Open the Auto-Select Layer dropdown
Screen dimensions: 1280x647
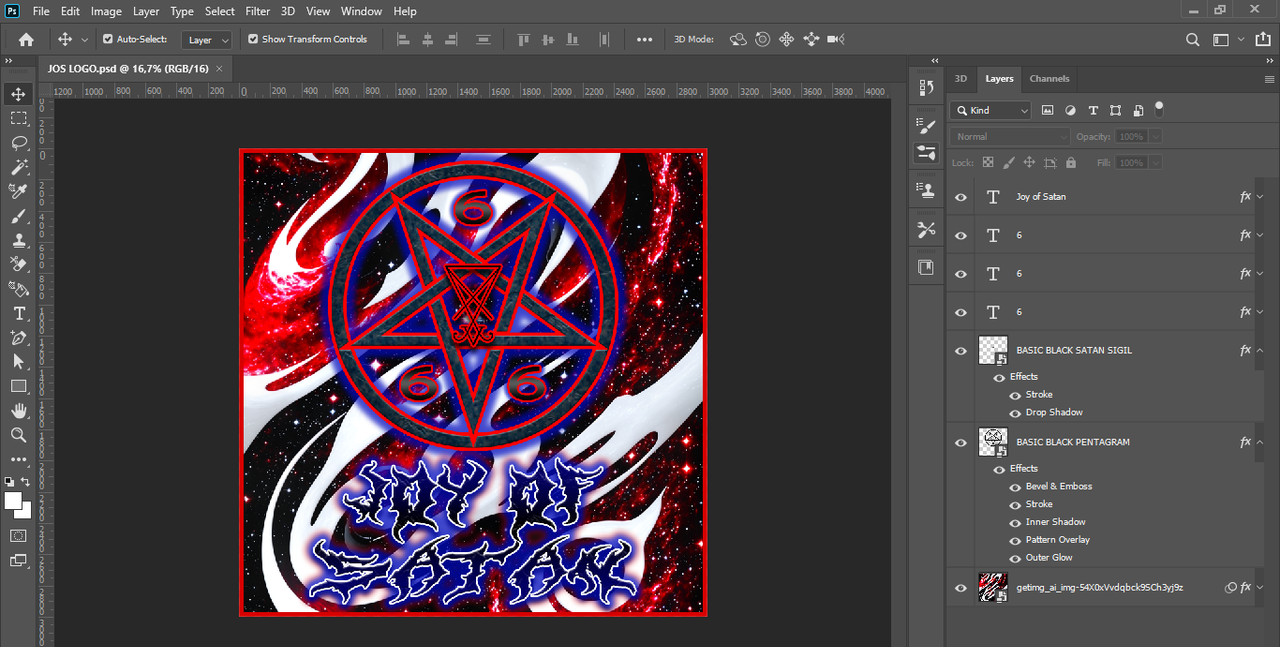pos(207,40)
